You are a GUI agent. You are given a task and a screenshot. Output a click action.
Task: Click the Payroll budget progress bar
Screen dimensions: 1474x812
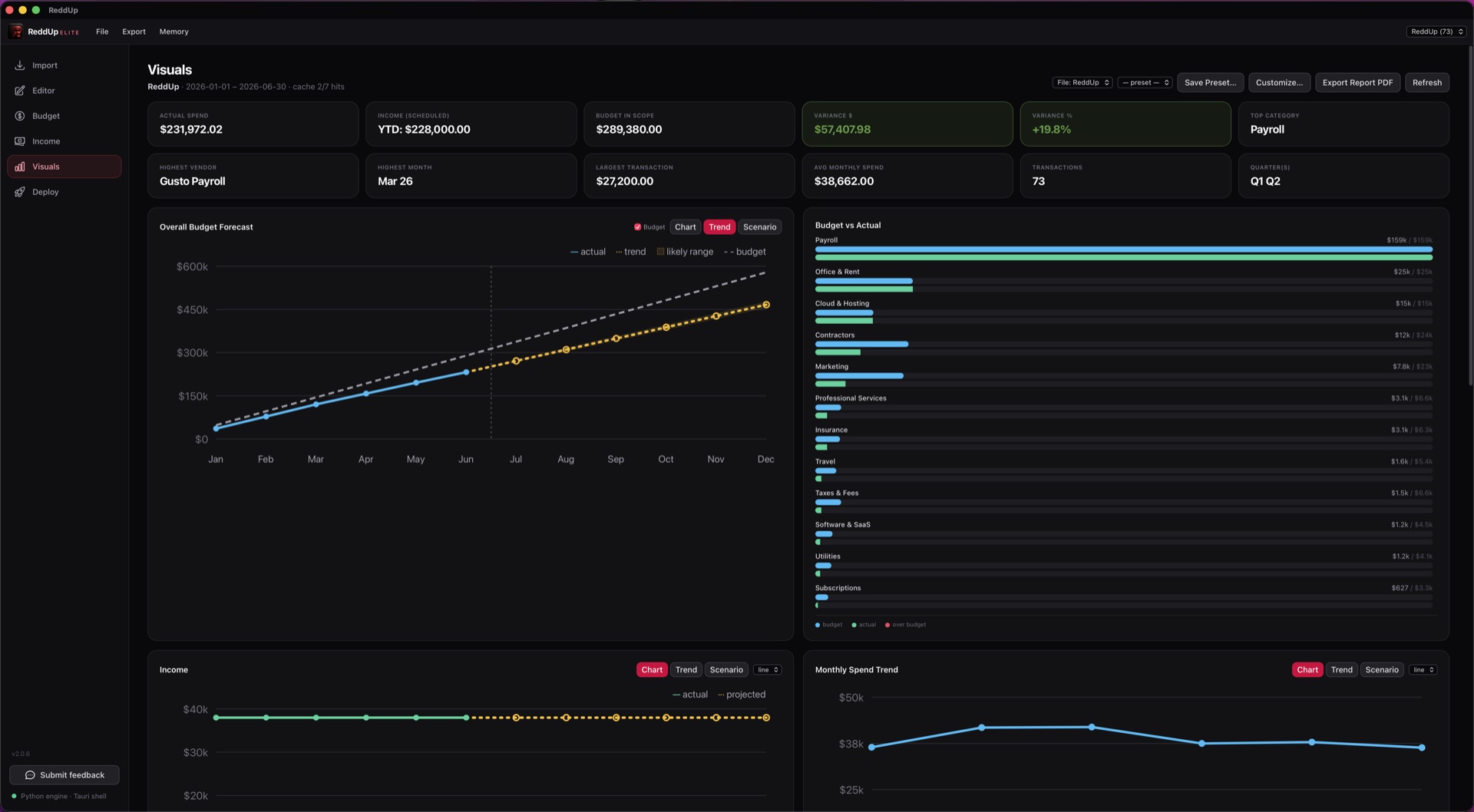point(1123,249)
